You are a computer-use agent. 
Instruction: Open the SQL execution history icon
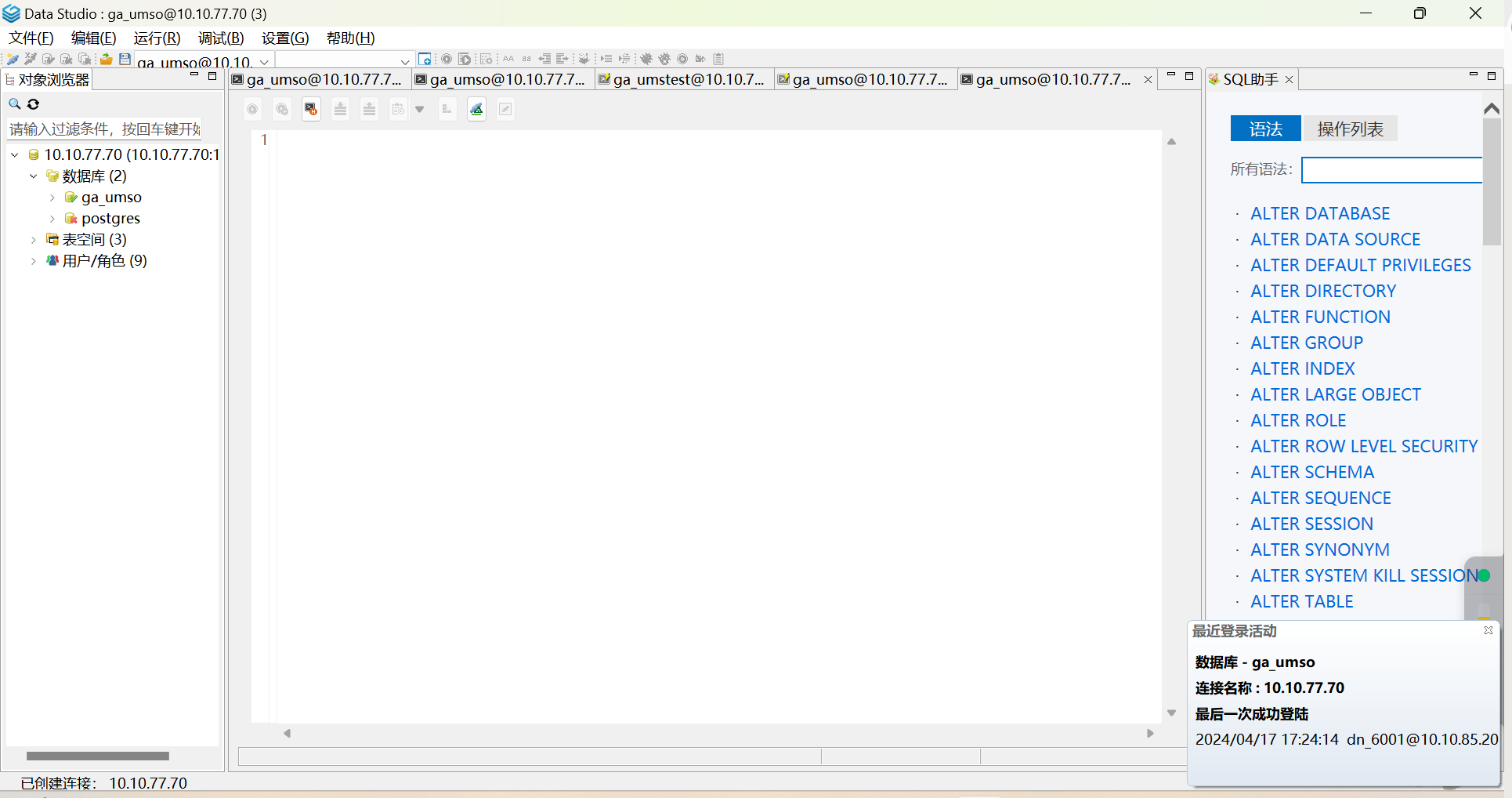tap(311, 109)
